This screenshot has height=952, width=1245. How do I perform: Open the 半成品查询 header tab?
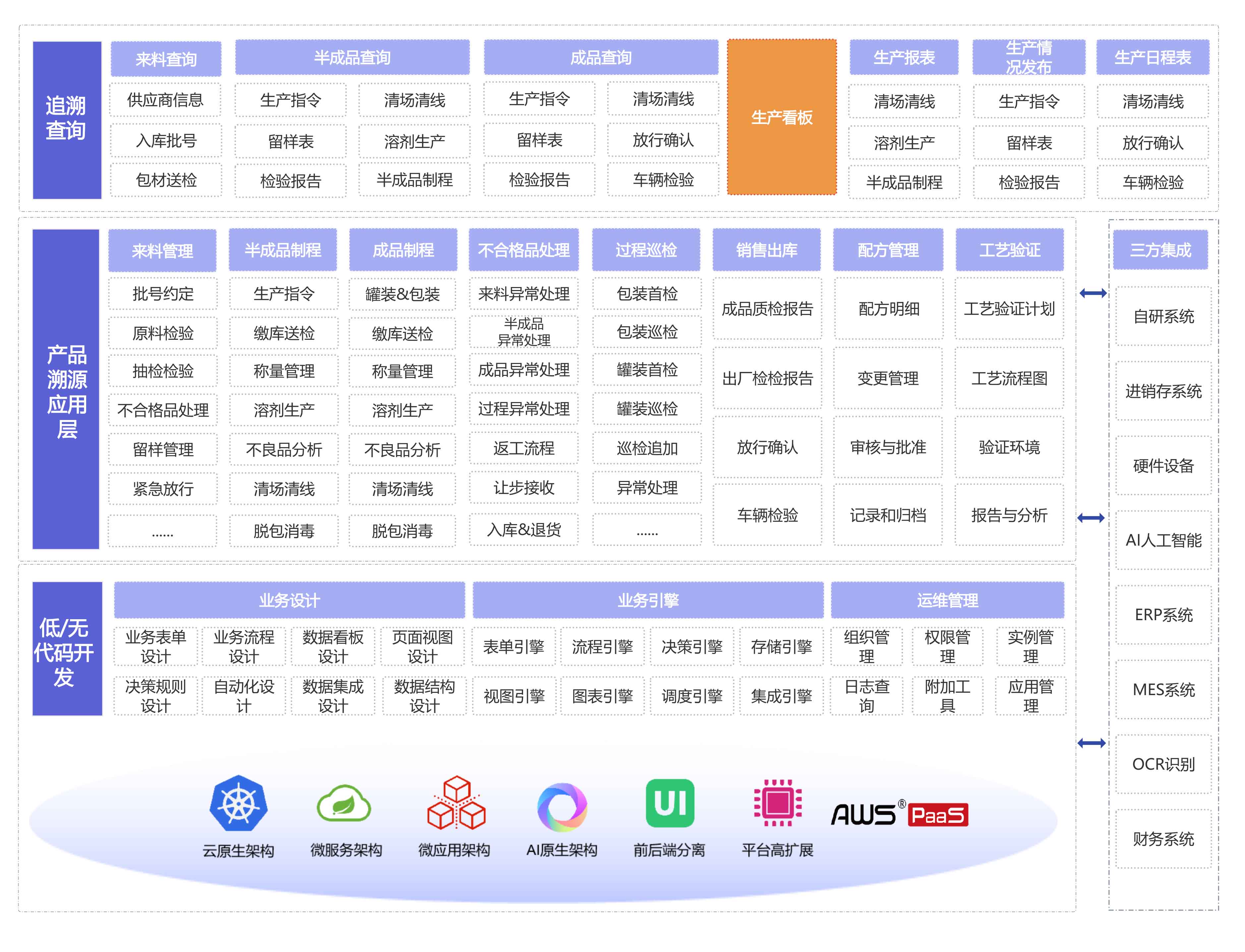[x=352, y=57]
